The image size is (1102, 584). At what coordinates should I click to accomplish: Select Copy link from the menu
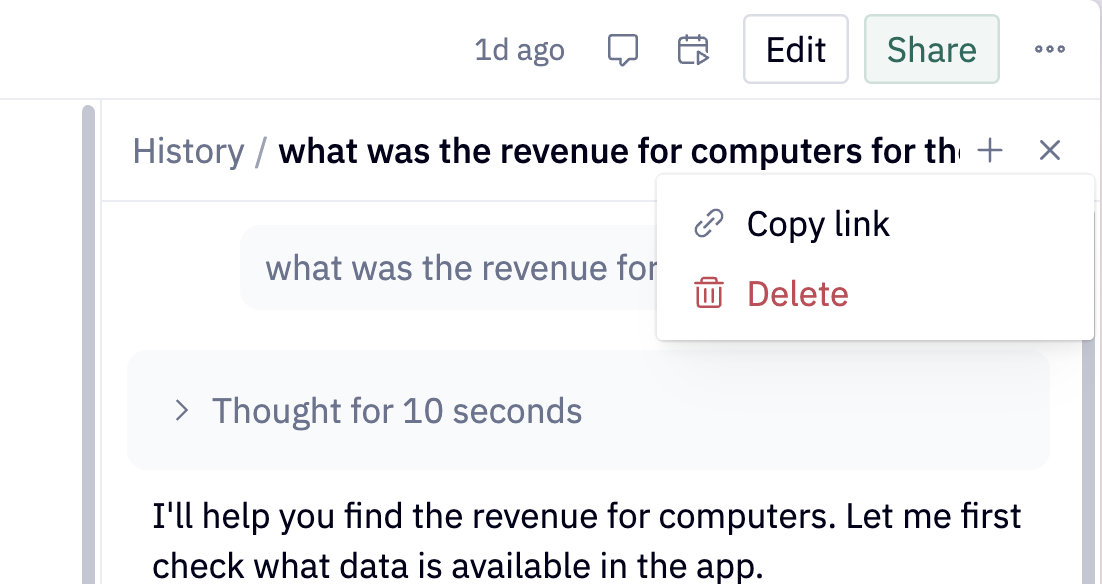[817, 223]
